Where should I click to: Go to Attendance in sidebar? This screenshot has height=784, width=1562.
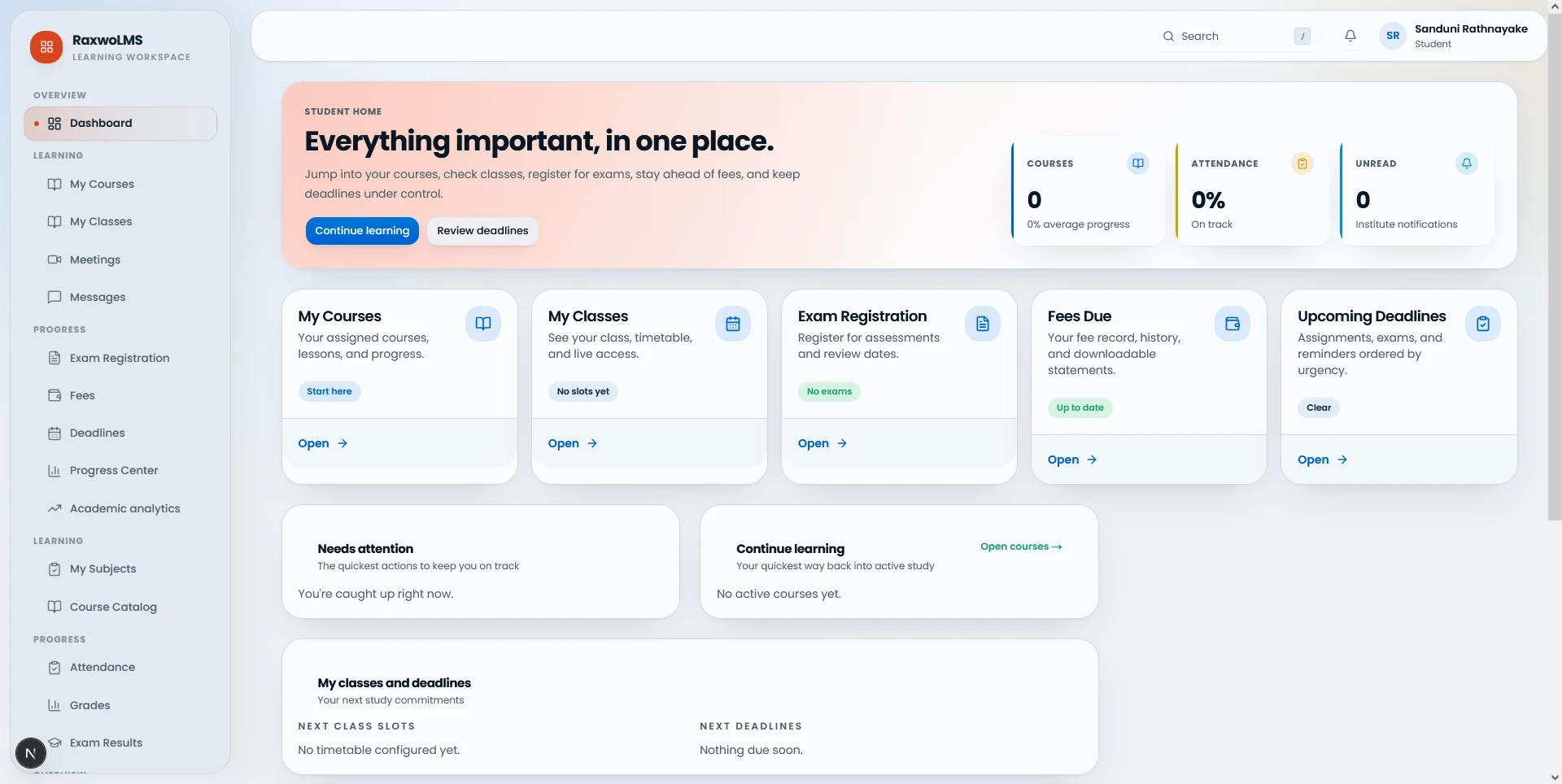point(120,668)
